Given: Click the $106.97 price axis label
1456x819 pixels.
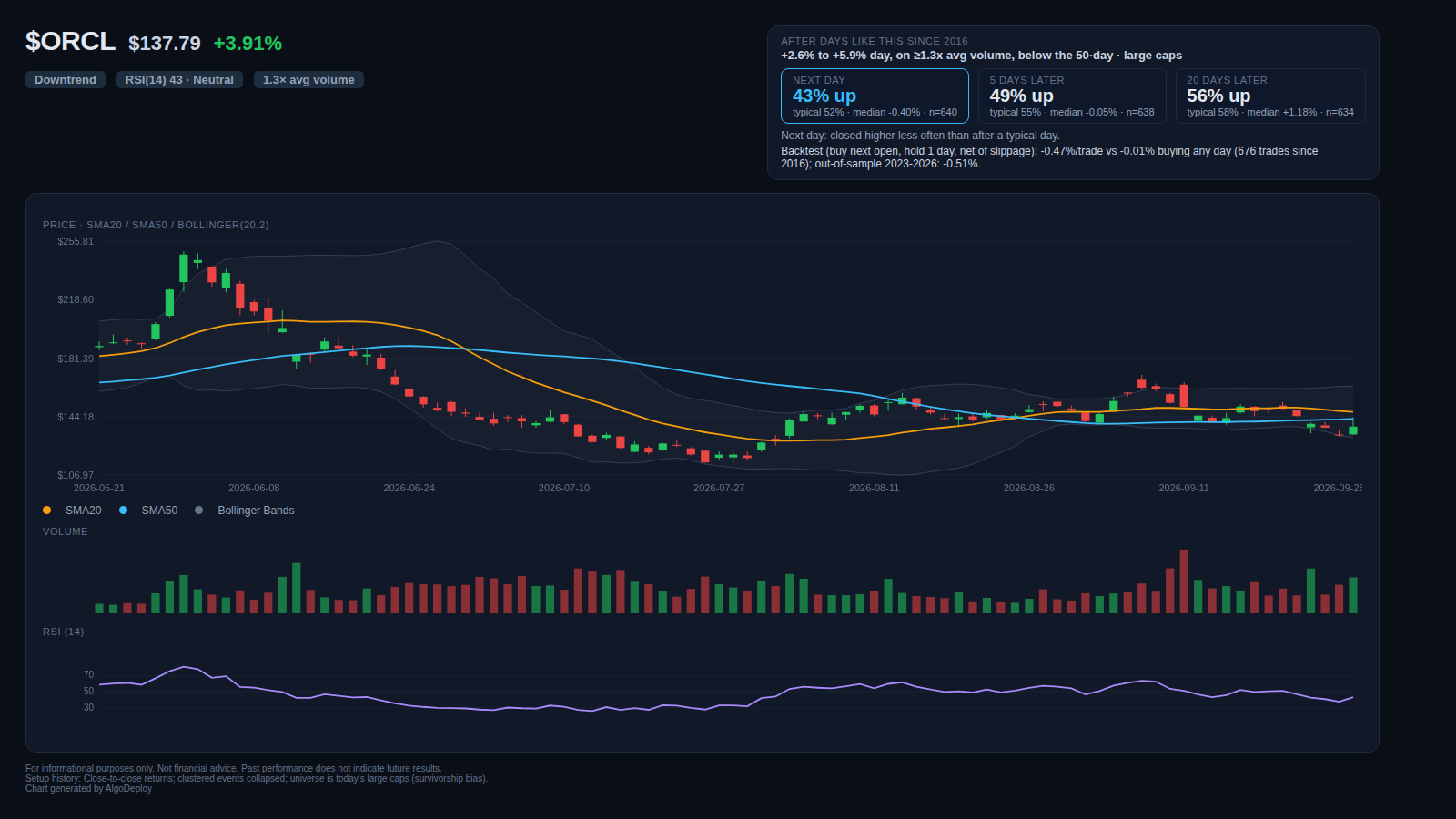Looking at the screenshot, I should coord(76,475).
